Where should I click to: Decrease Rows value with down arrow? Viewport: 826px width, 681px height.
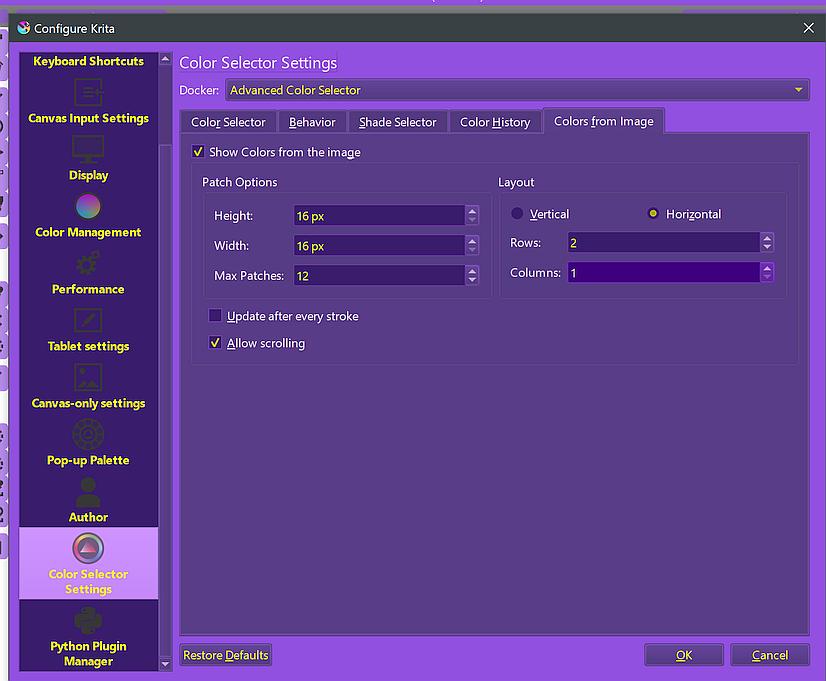coord(767,247)
